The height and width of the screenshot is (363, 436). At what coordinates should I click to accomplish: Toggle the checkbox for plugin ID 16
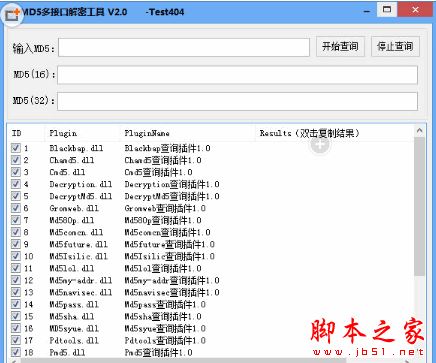click(16, 328)
